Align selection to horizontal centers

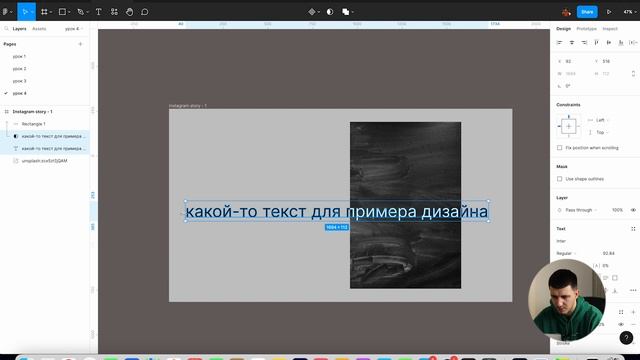click(x=572, y=42)
